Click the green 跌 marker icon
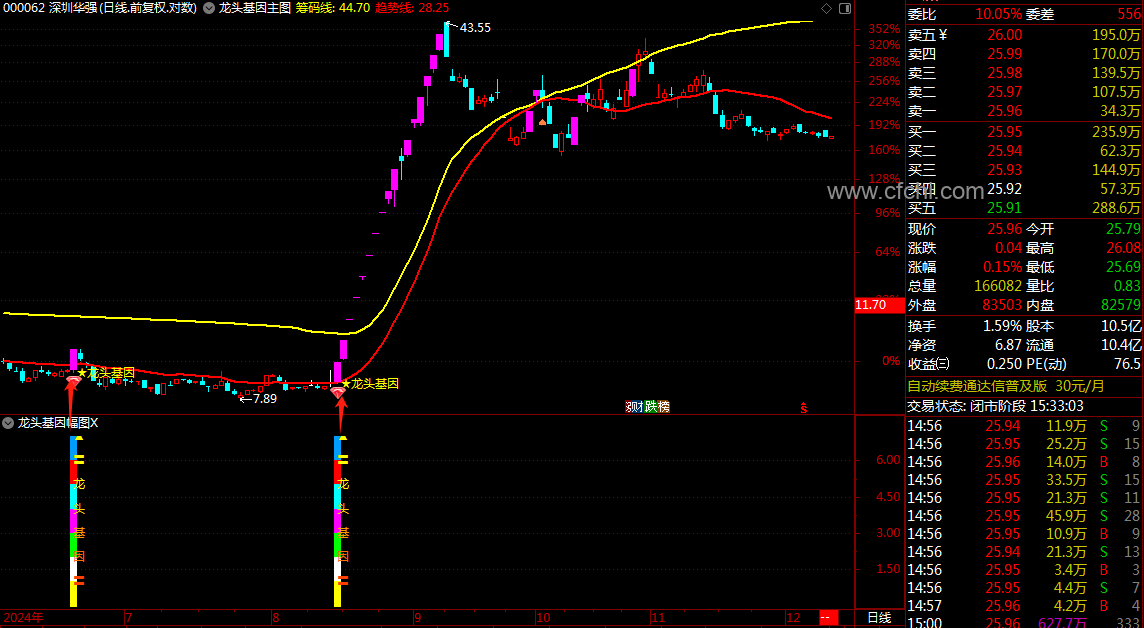Viewport: 1144px width, 628px height. pyautogui.click(x=650, y=407)
